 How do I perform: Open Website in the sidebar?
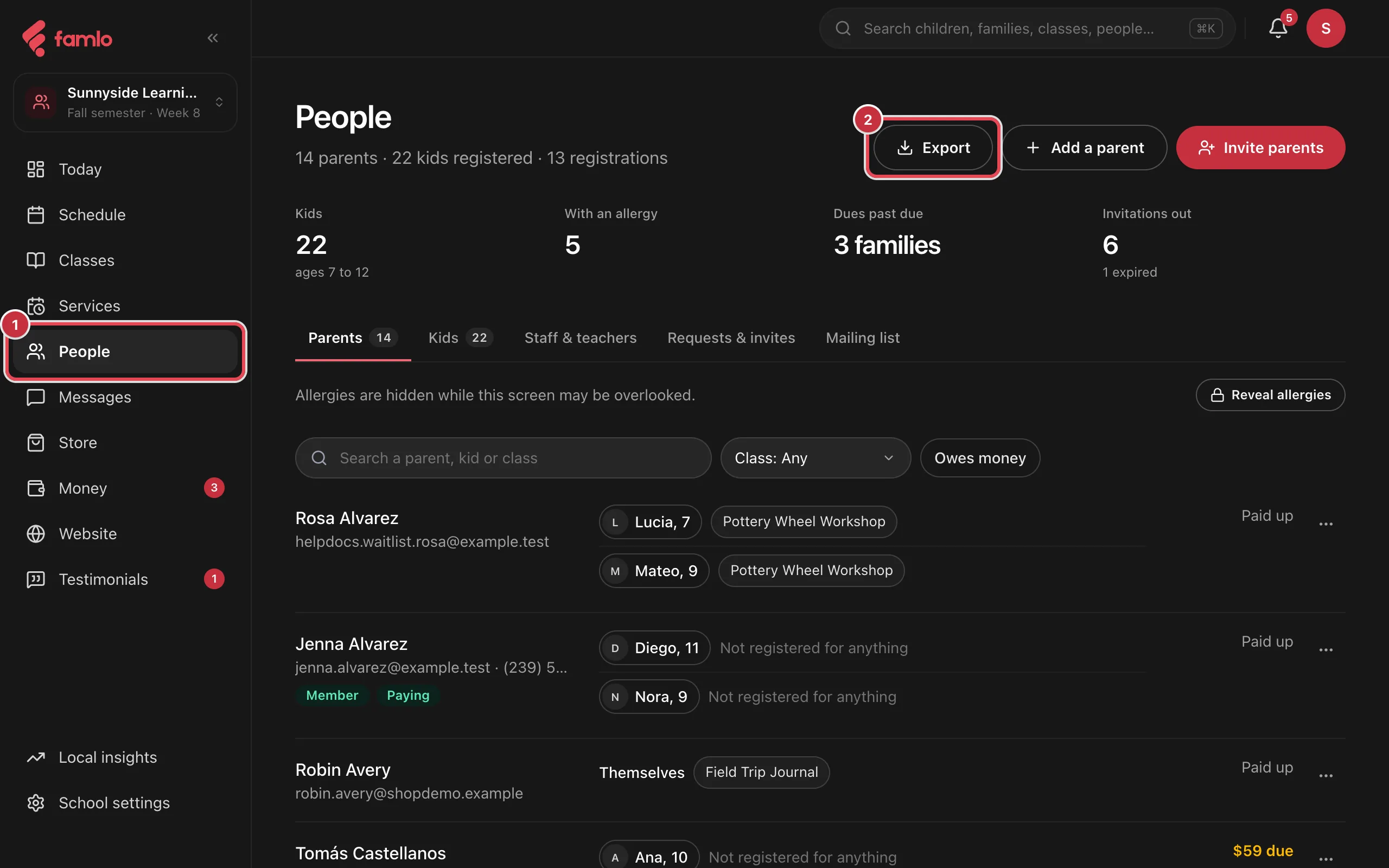[125, 534]
